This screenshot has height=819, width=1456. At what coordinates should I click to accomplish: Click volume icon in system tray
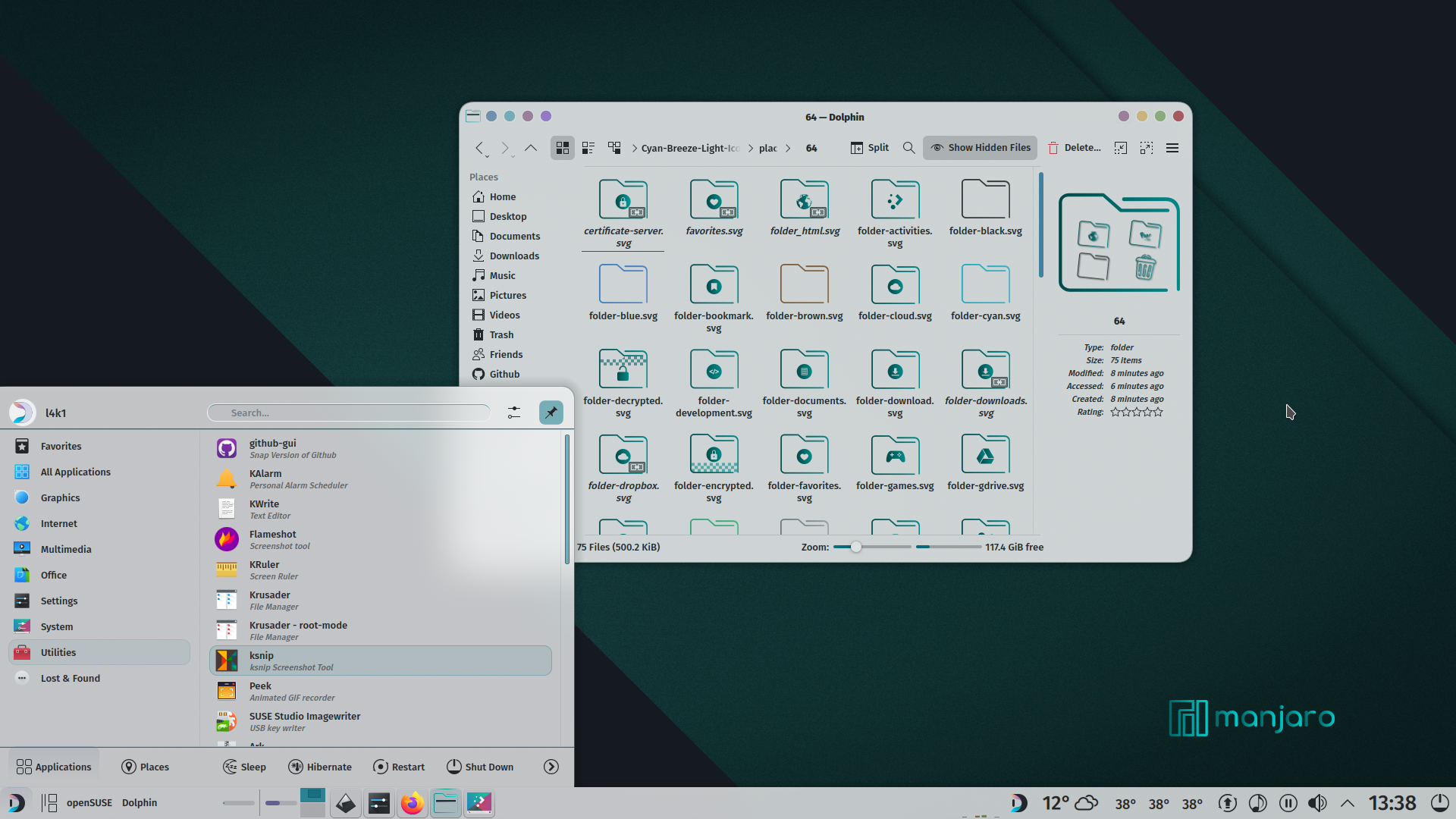pyautogui.click(x=1318, y=803)
